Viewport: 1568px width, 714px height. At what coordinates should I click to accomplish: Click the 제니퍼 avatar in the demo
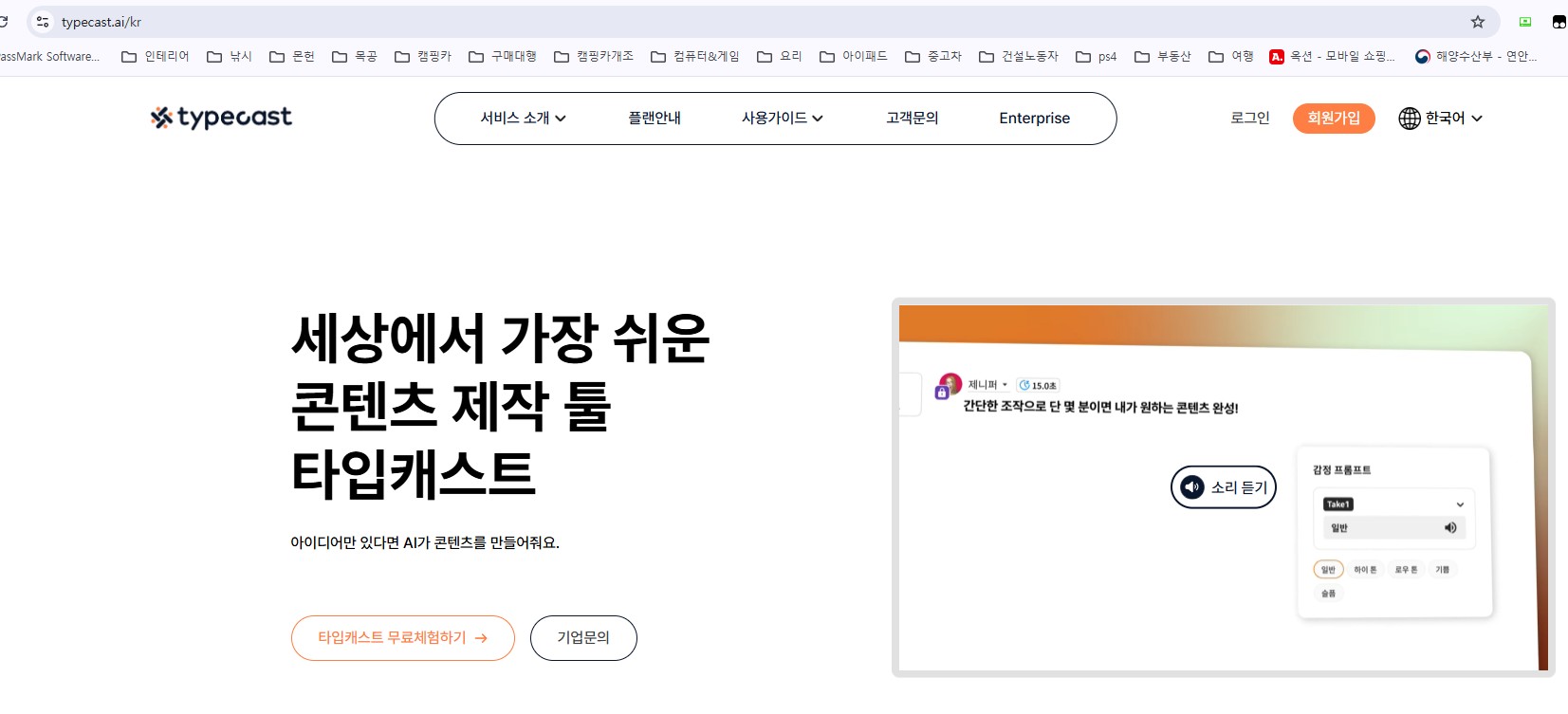pos(949,385)
